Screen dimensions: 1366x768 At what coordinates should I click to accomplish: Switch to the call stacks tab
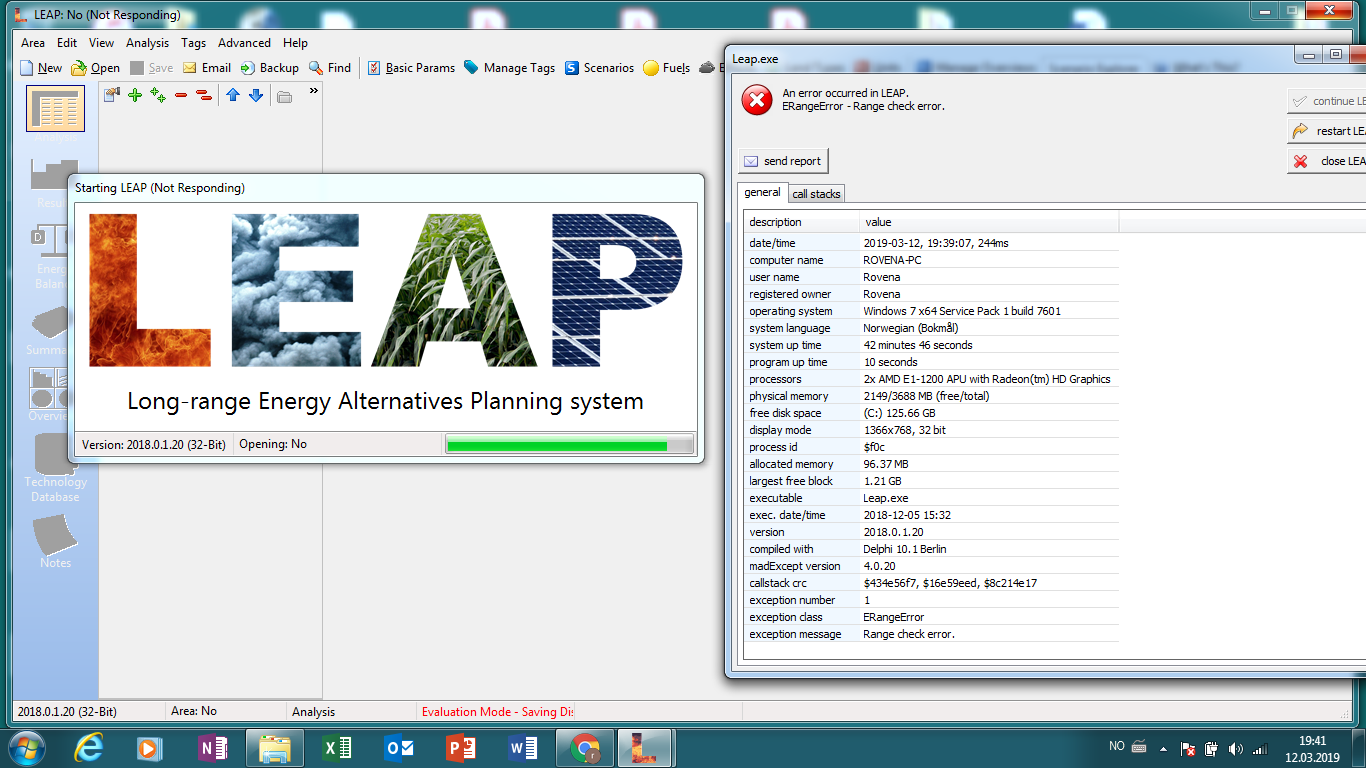[x=817, y=194]
